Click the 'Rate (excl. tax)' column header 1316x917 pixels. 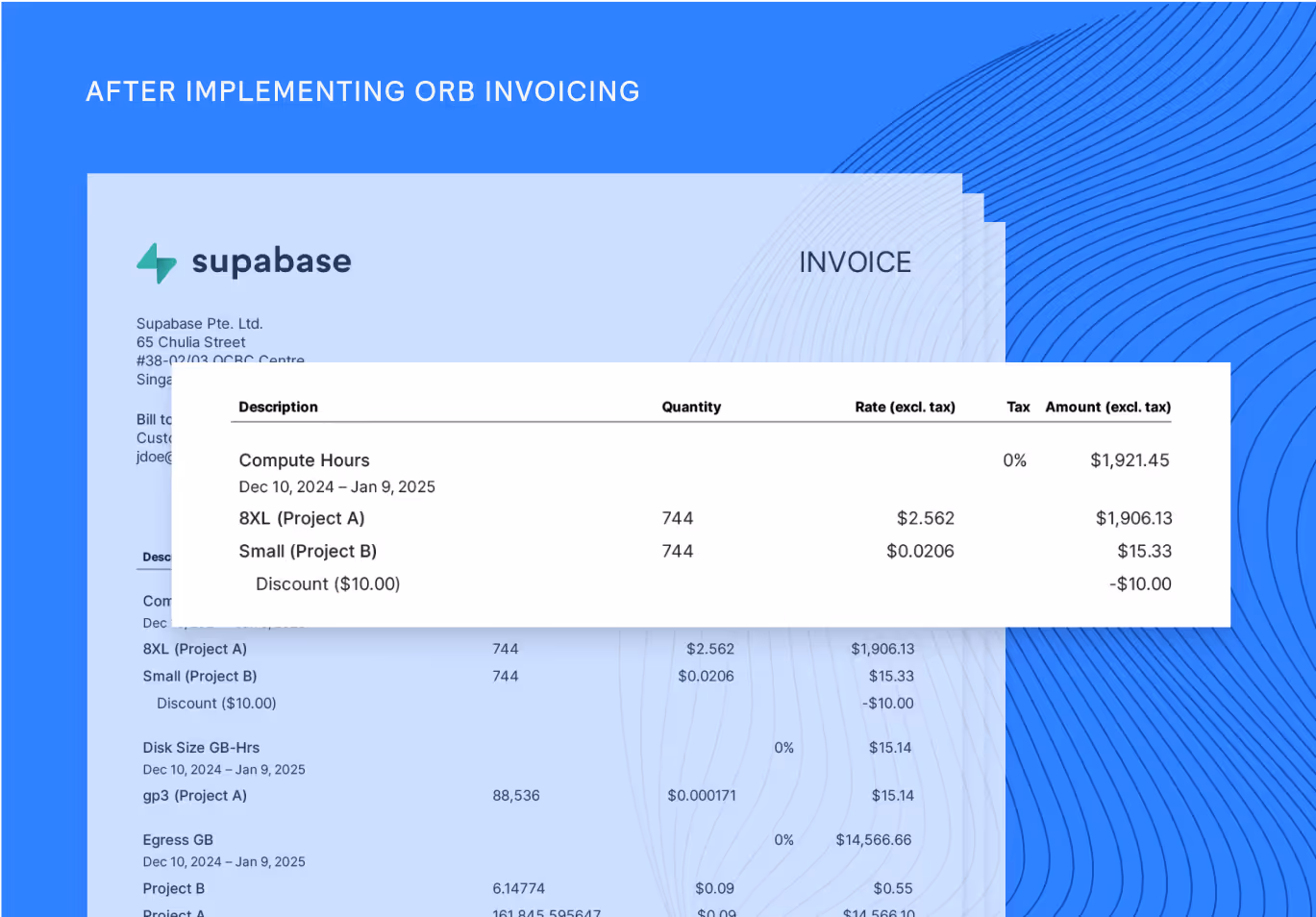(905, 407)
